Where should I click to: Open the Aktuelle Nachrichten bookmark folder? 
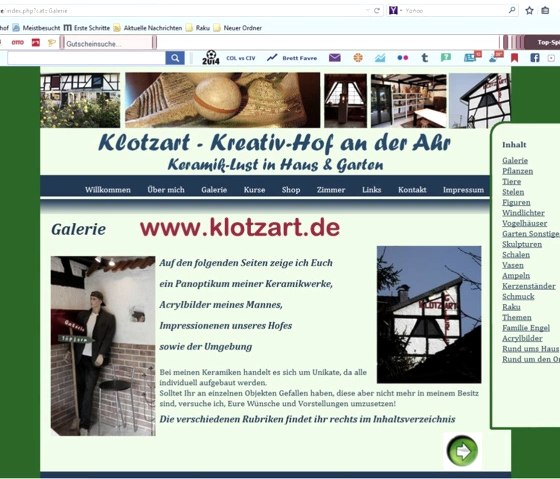148,28
